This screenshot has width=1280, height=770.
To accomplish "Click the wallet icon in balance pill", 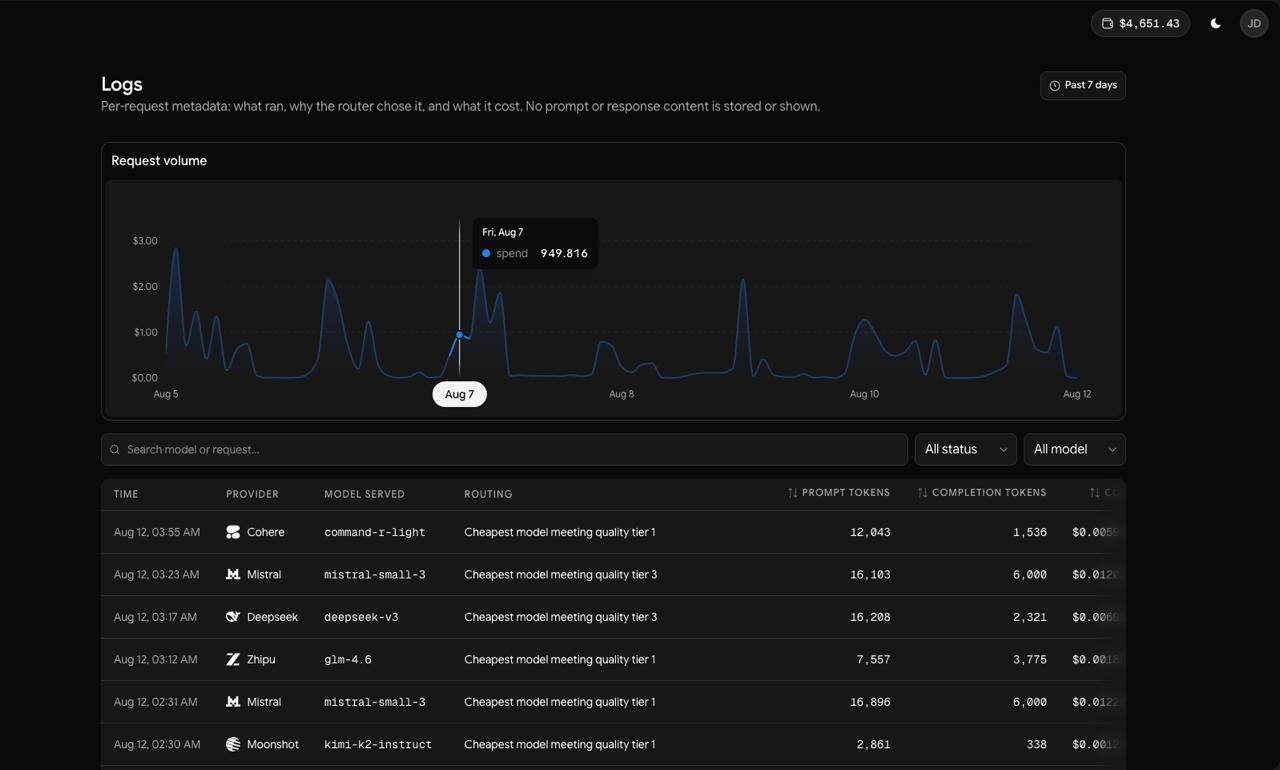I will (1107, 23).
